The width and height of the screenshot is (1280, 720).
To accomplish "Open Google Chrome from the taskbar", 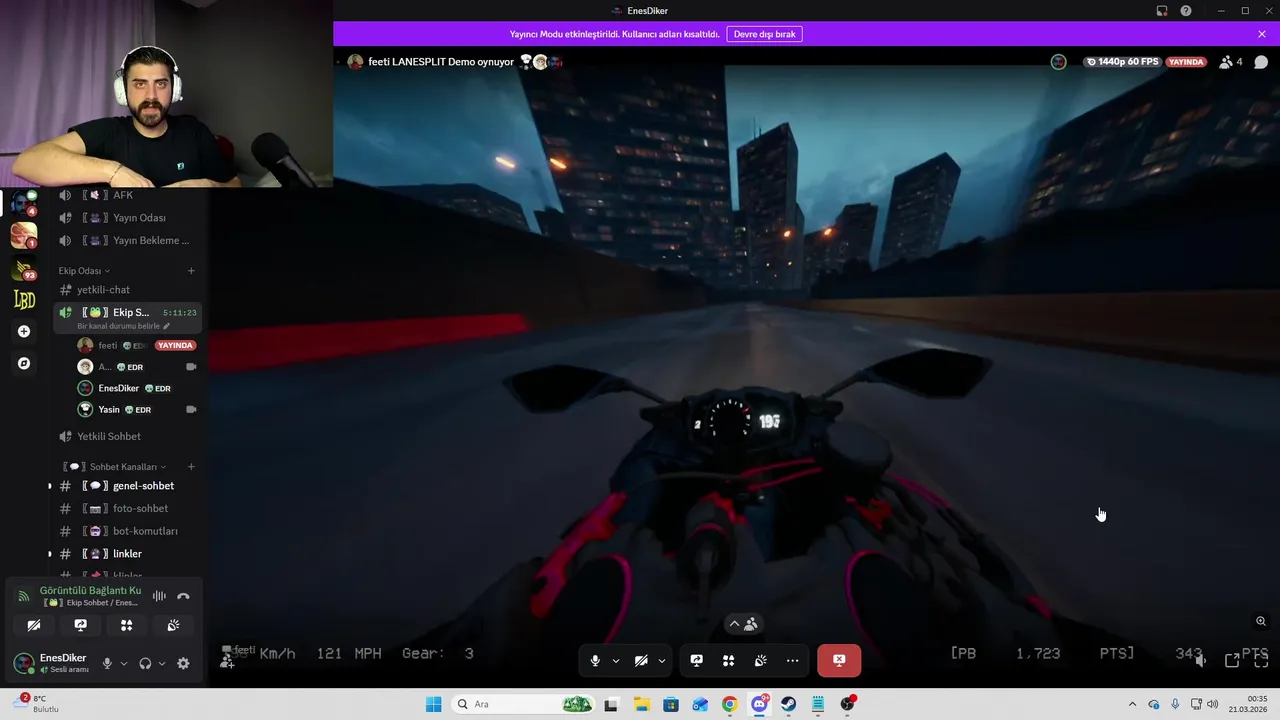I will coord(729,704).
